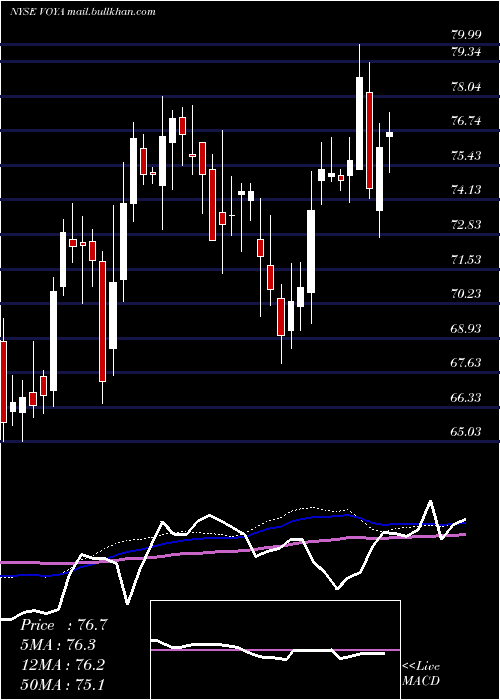Viewport: 500px width, 700px height.
Task: Click the 68.93 price level label
Action: pos(466,329)
